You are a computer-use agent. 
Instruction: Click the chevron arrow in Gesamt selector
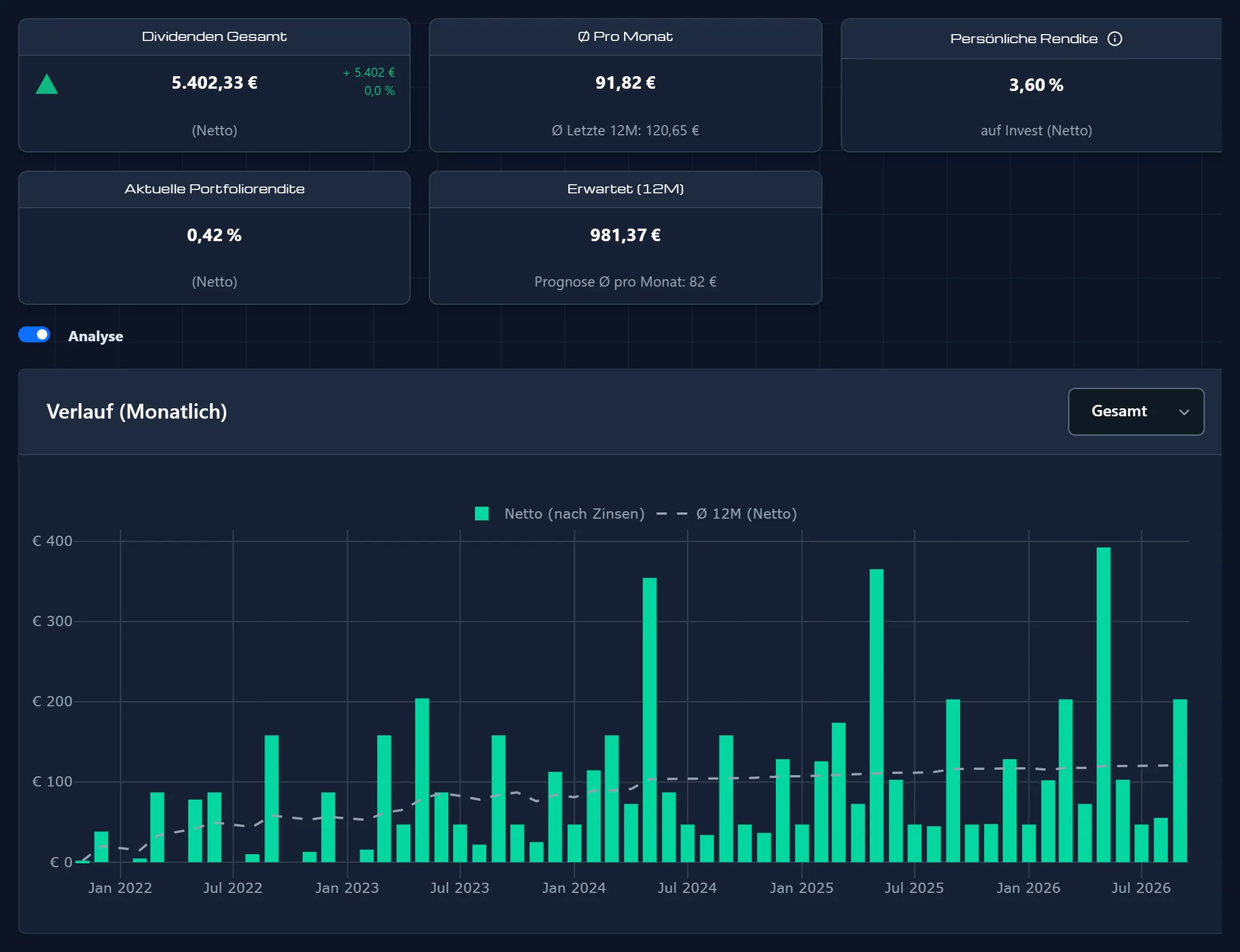point(1184,412)
